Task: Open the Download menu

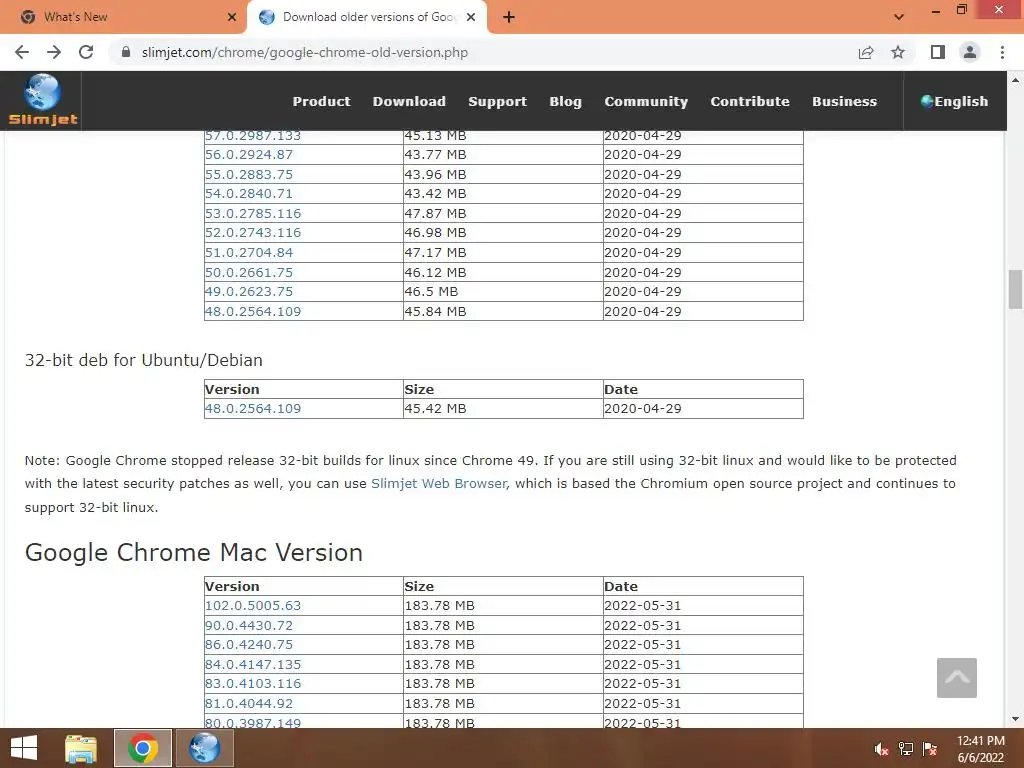Action: 409,101
